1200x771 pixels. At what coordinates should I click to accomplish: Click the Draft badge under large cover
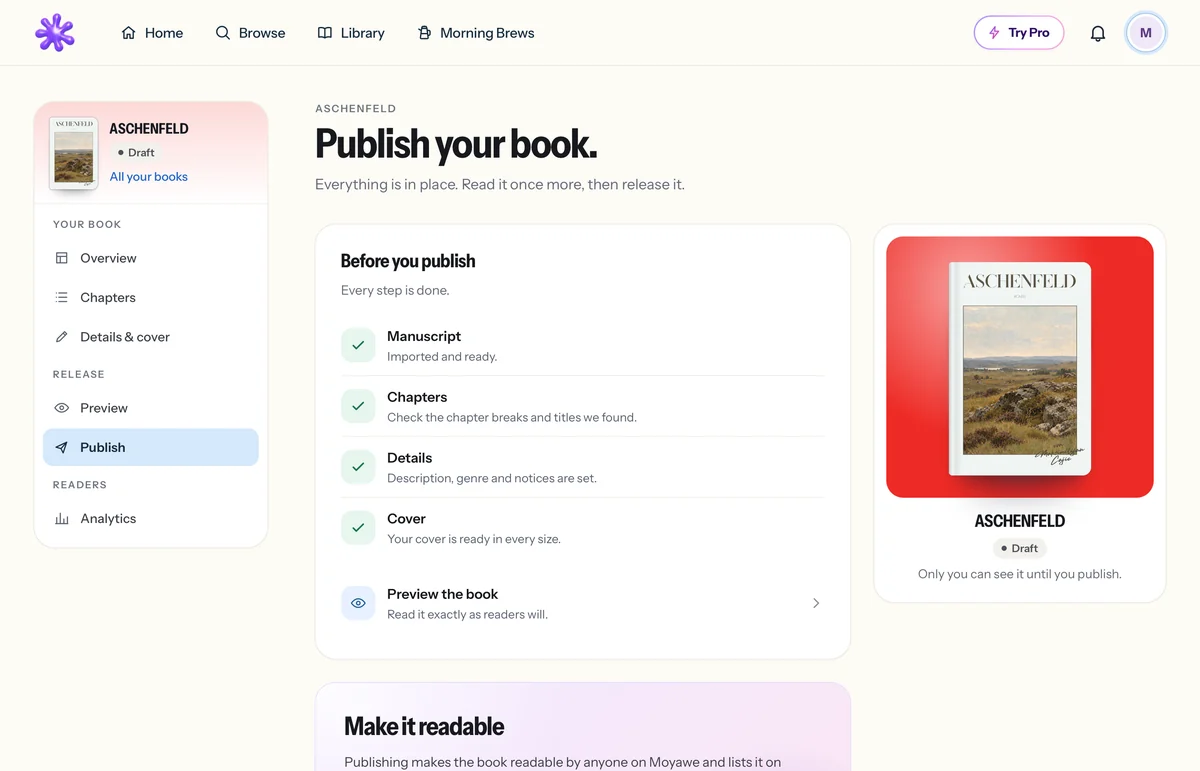click(x=1020, y=548)
